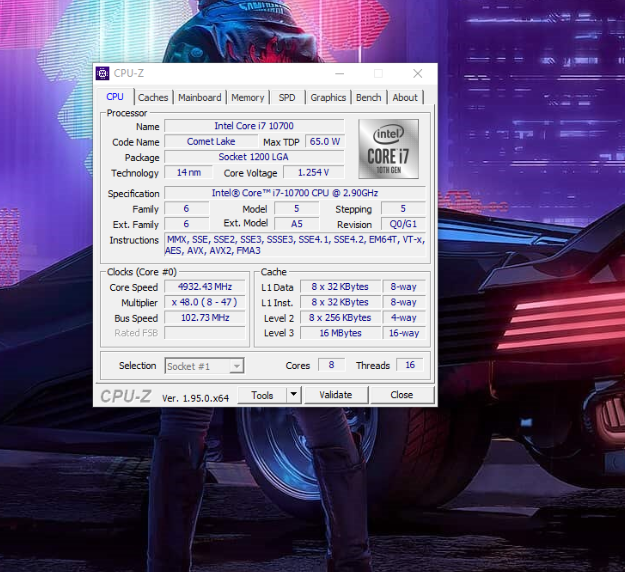Click the Level 2 associativity '4-way'
Screen dimensions: 625x572
pos(404,318)
